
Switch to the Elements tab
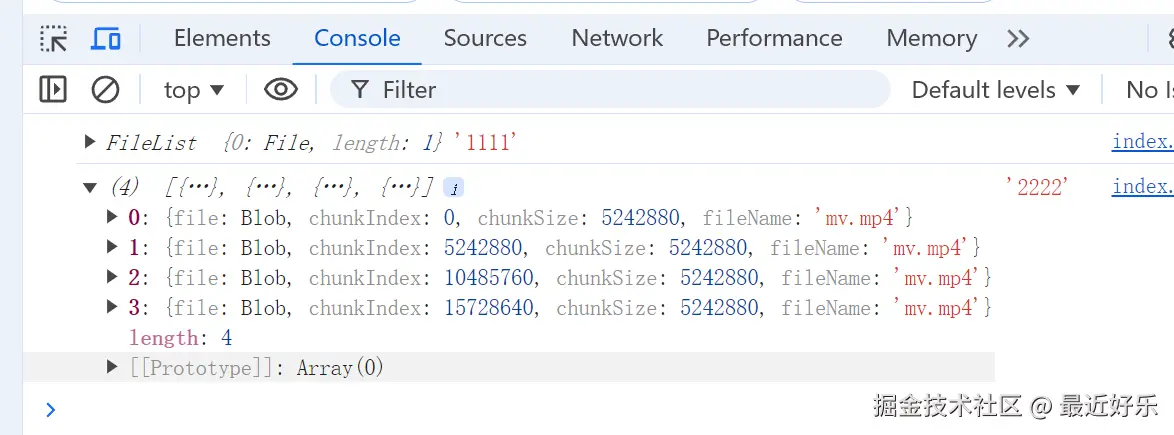pos(222,38)
